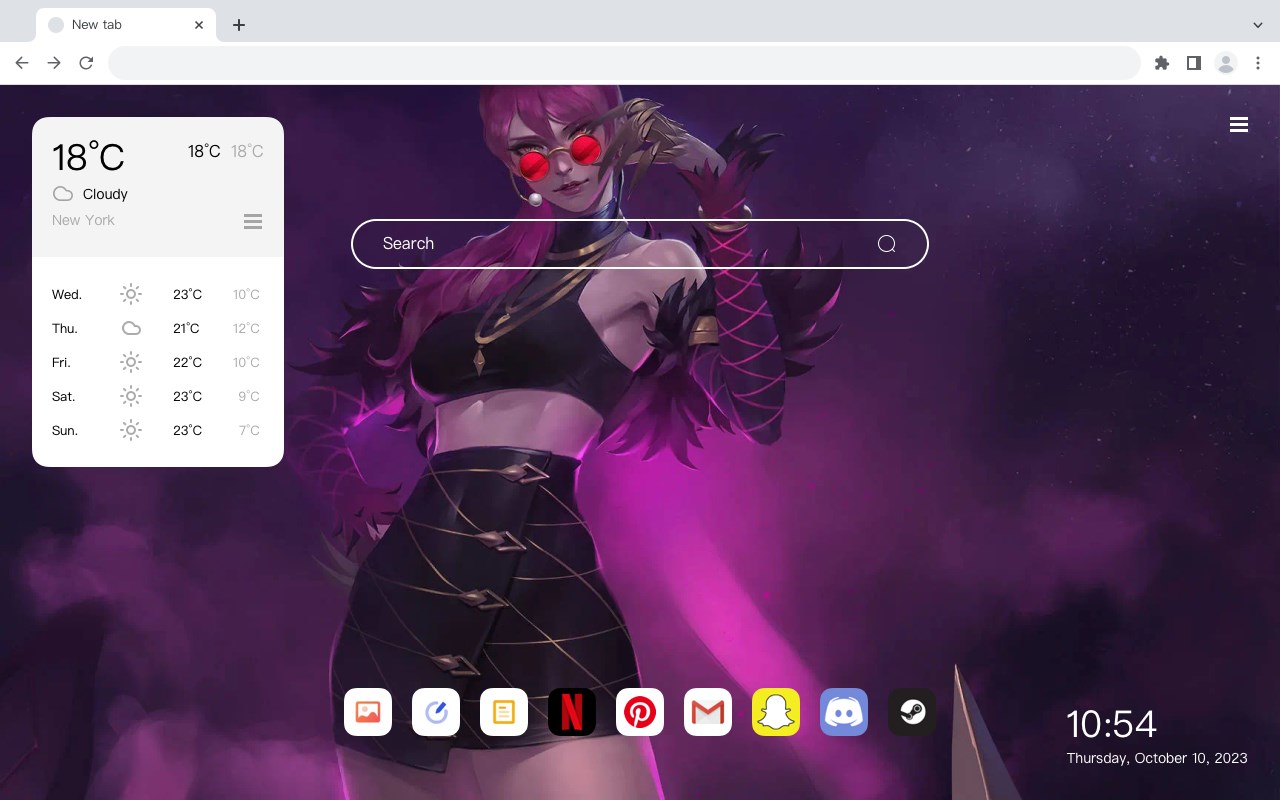
Task: Go forward to next page
Action: (x=54, y=63)
